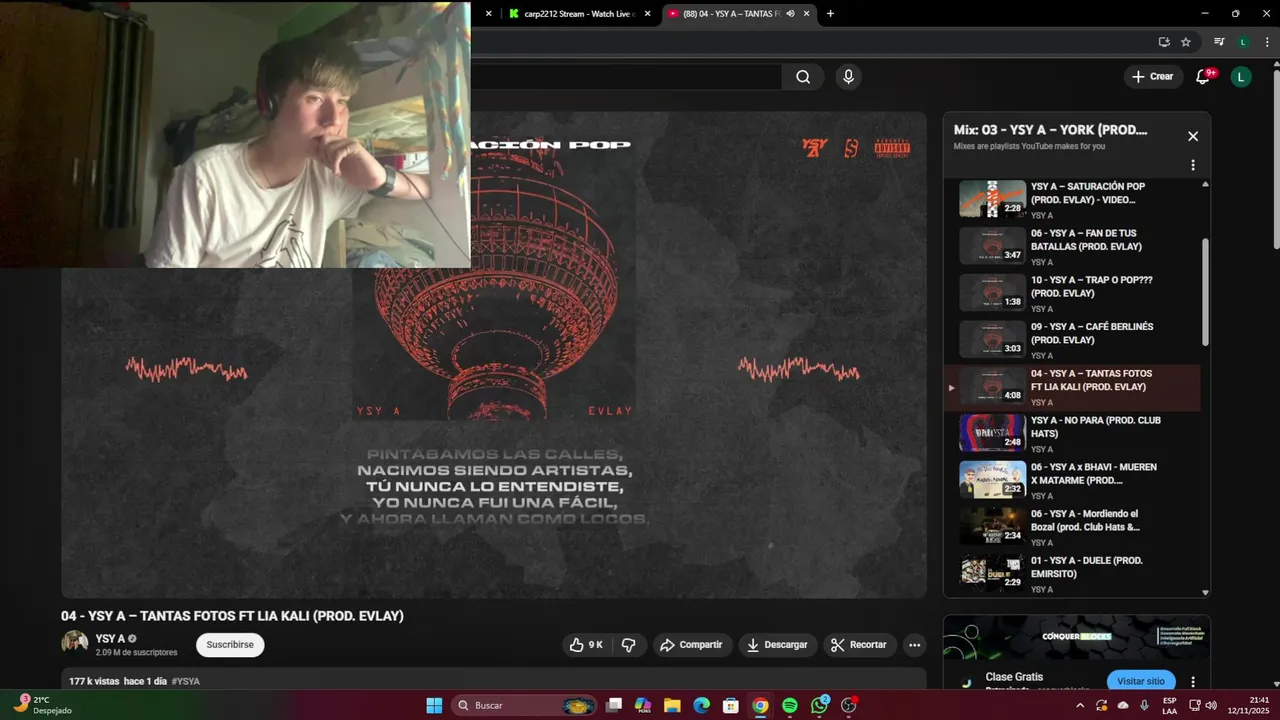This screenshot has height=720, width=1280.
Task: Switch to carp2212 Stream tab
Action: (x=578, y=14)
